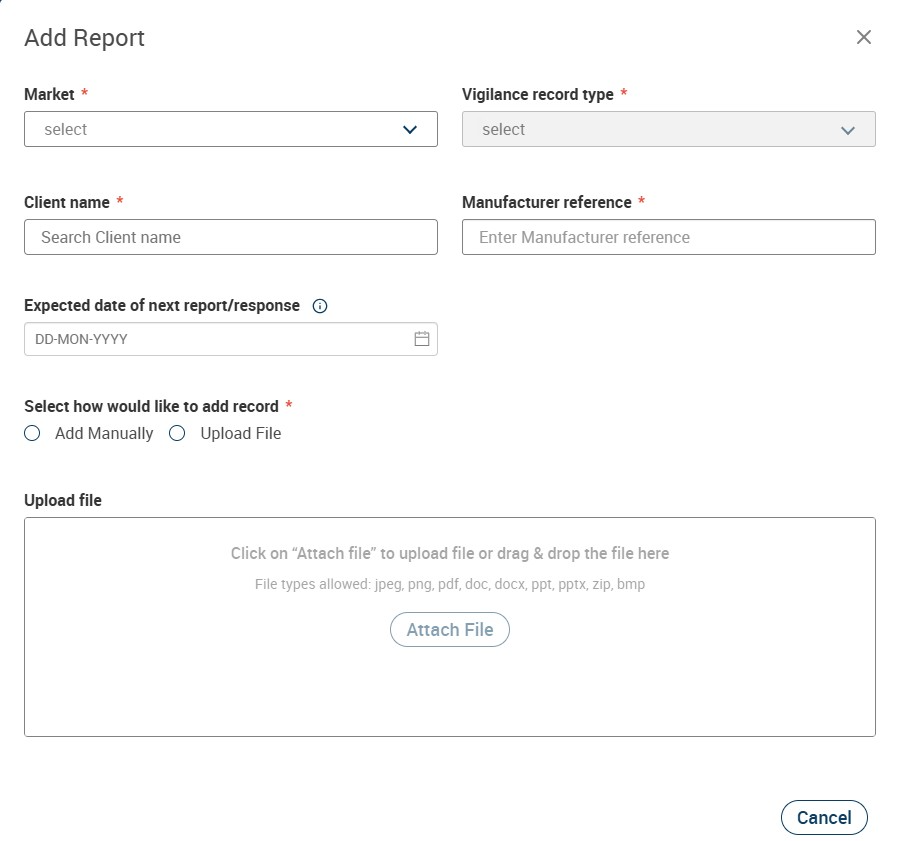The height and width of the screenshot is (841, 897).
Task: Click the Expected date of next report label
Action: (x=162, y=306)
